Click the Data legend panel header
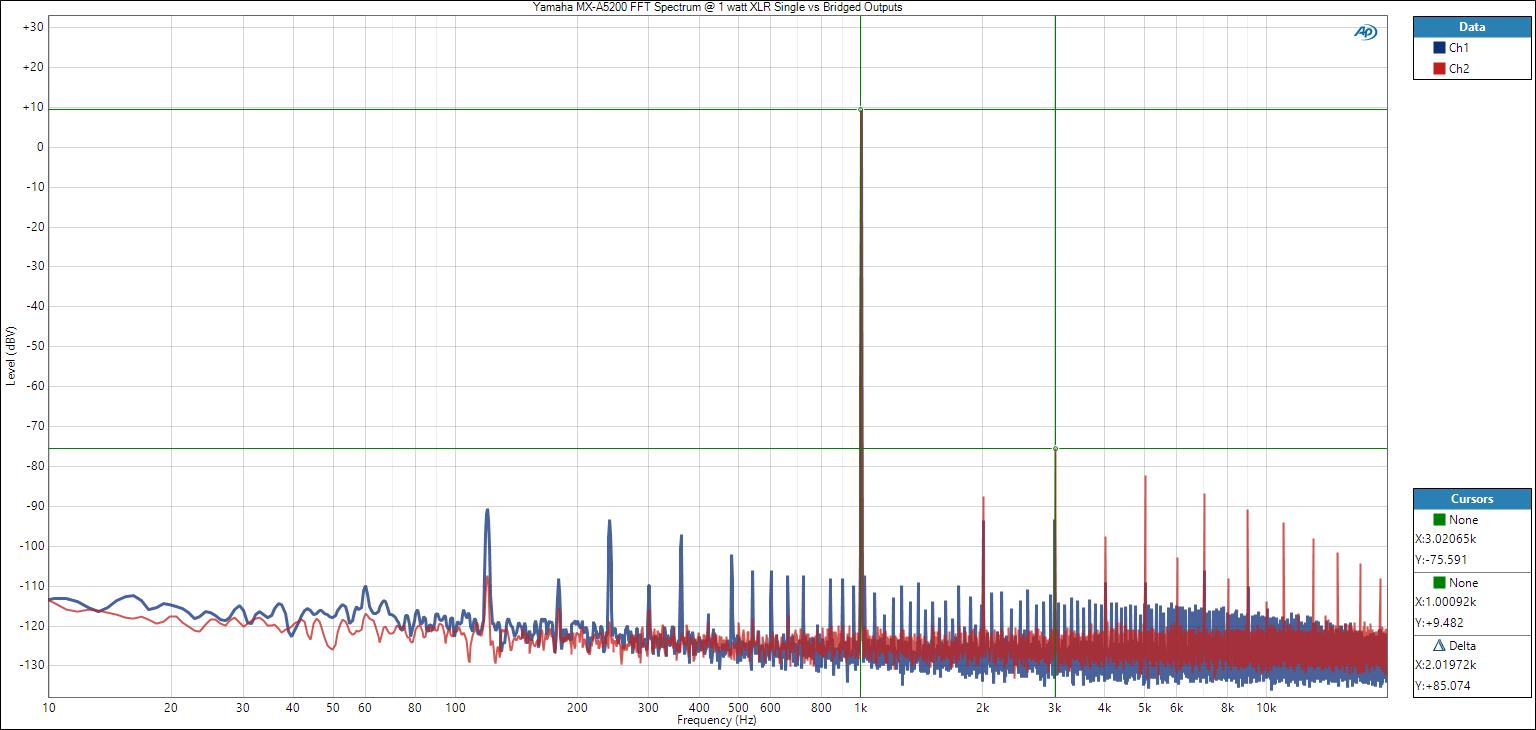 pyautogui.click(x=1471, y=27)
